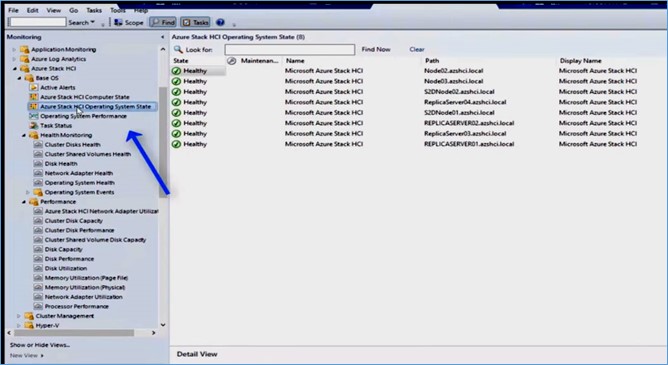Open Memory Utilization (Page File) icon
Screen dimensions: 668x365
[38, 278]
